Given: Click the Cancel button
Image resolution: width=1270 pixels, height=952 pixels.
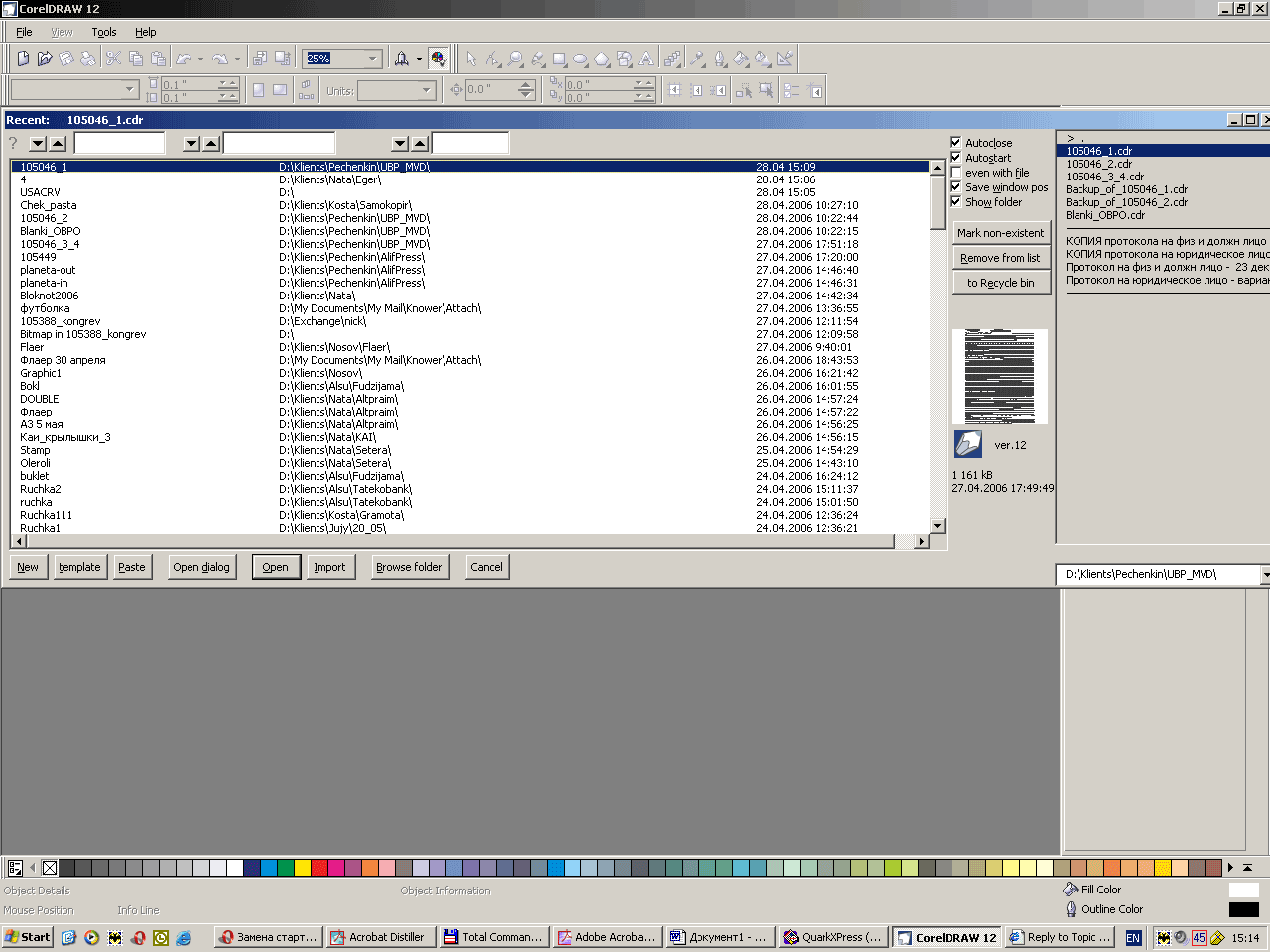Looking at the screenshot, I should [x=486, y=567].
